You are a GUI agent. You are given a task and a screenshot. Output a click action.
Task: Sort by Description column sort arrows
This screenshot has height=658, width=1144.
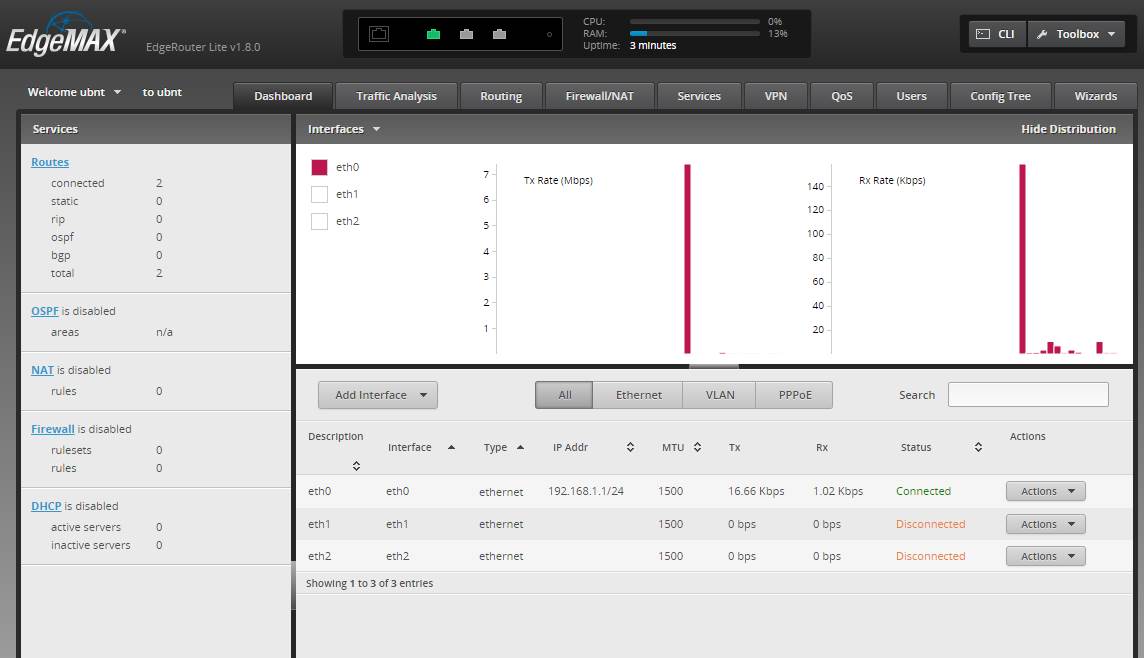[x=356, y=466]
